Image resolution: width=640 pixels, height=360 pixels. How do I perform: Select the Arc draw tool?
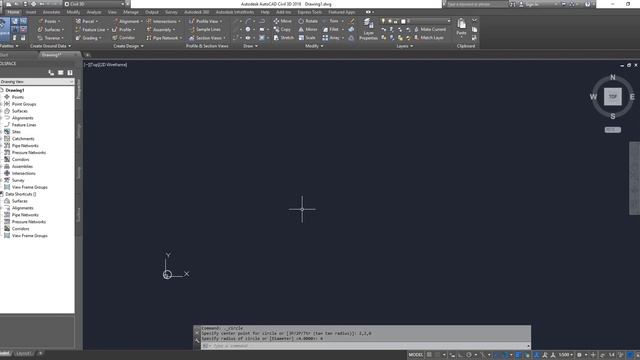[249, 21]
